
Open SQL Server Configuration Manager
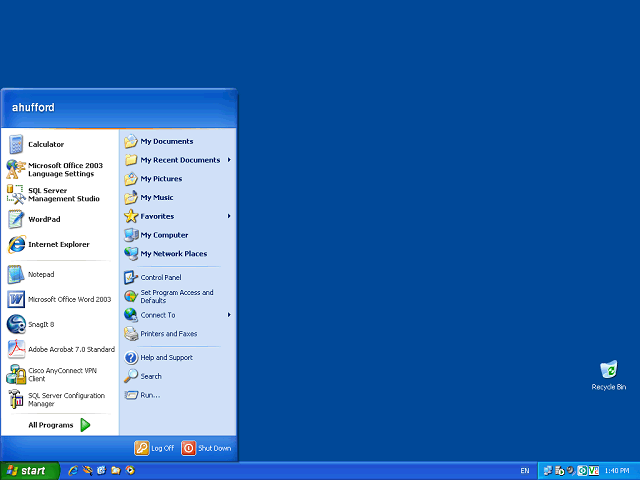click(60, 400)
